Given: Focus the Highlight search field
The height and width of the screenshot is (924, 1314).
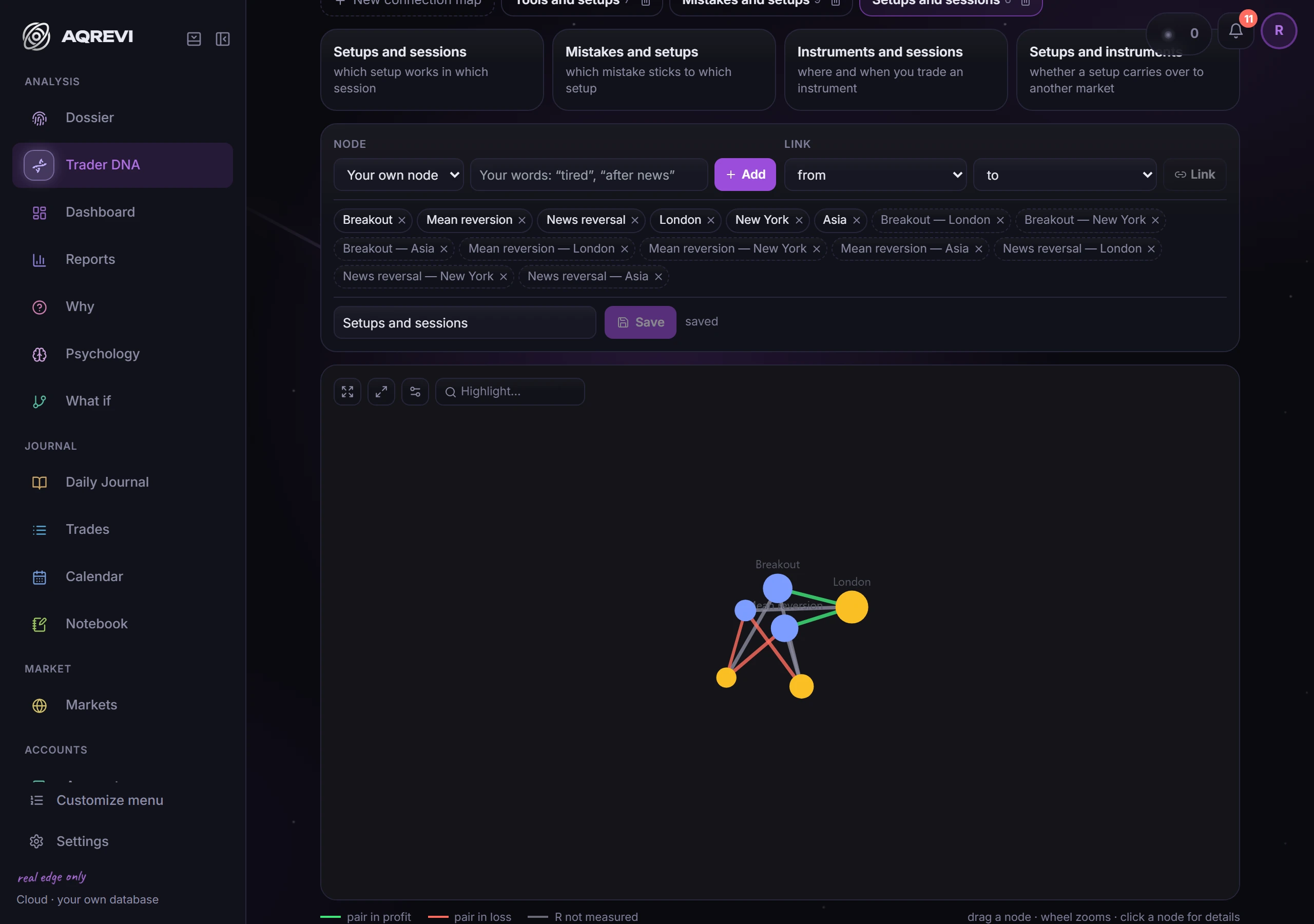Looking at the screenshot, I should 510,392.
